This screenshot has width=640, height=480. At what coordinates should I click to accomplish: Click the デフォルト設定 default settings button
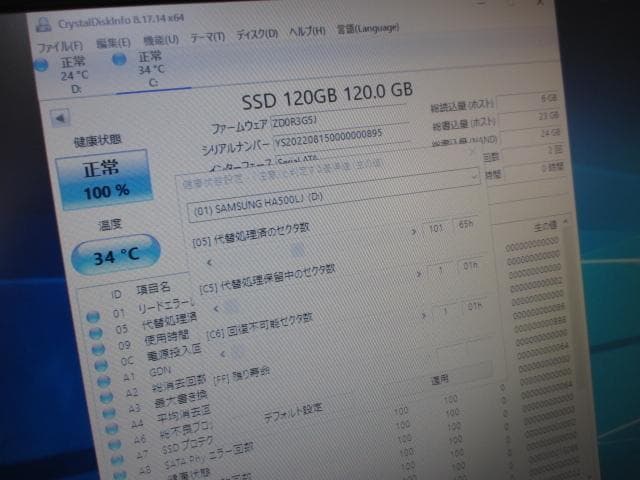293,413
